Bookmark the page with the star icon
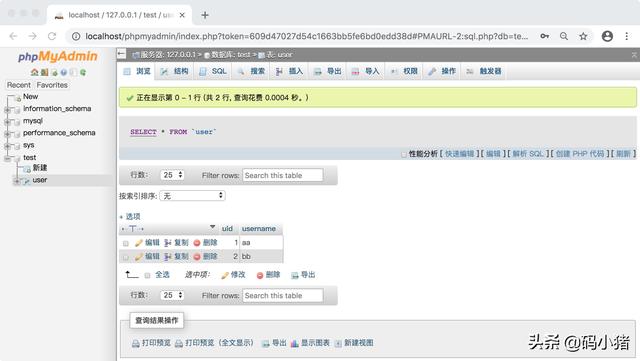 click(583, 36)
